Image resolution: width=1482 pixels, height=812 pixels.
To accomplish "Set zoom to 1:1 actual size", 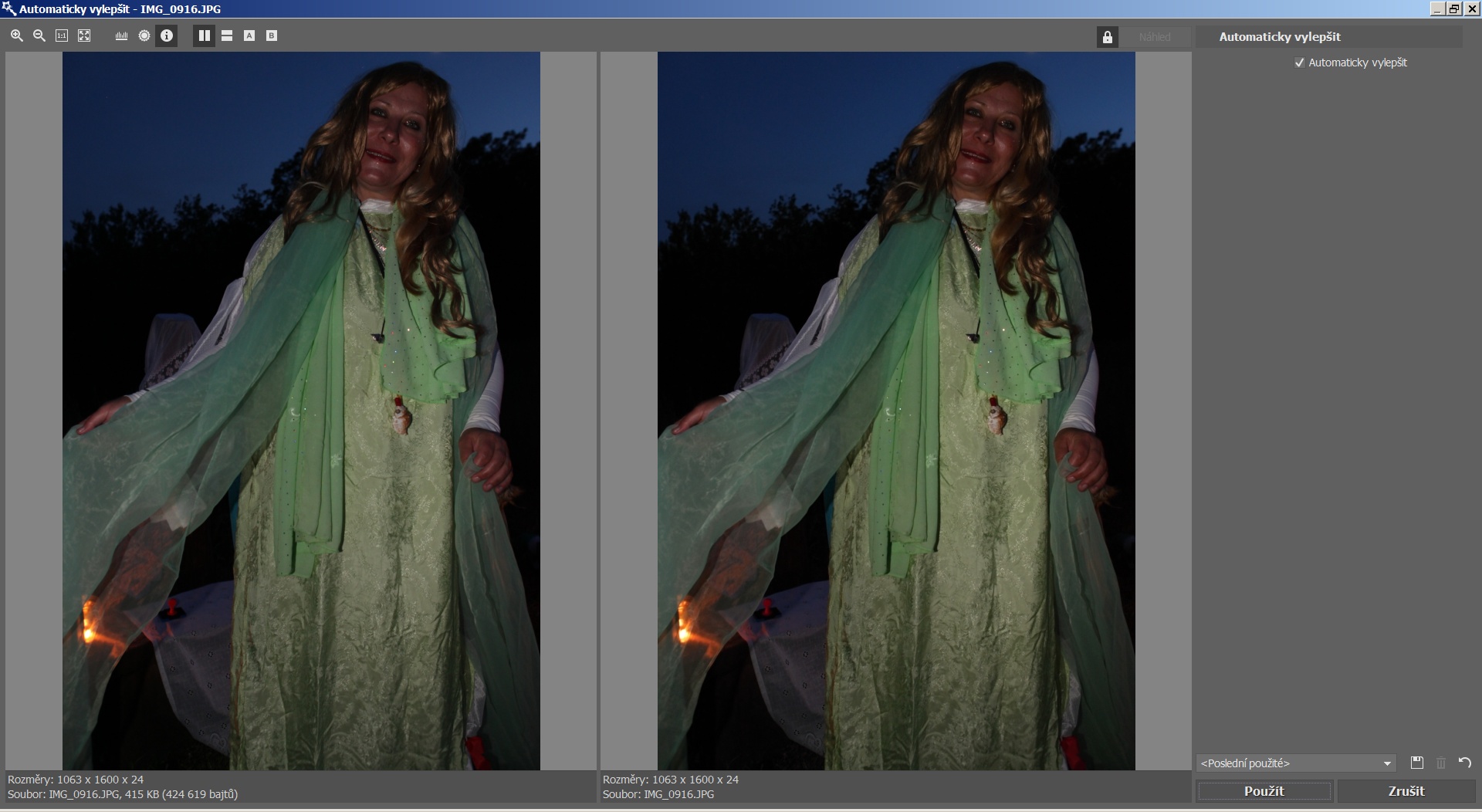I will pyautogui.click(x=62, y=36).
